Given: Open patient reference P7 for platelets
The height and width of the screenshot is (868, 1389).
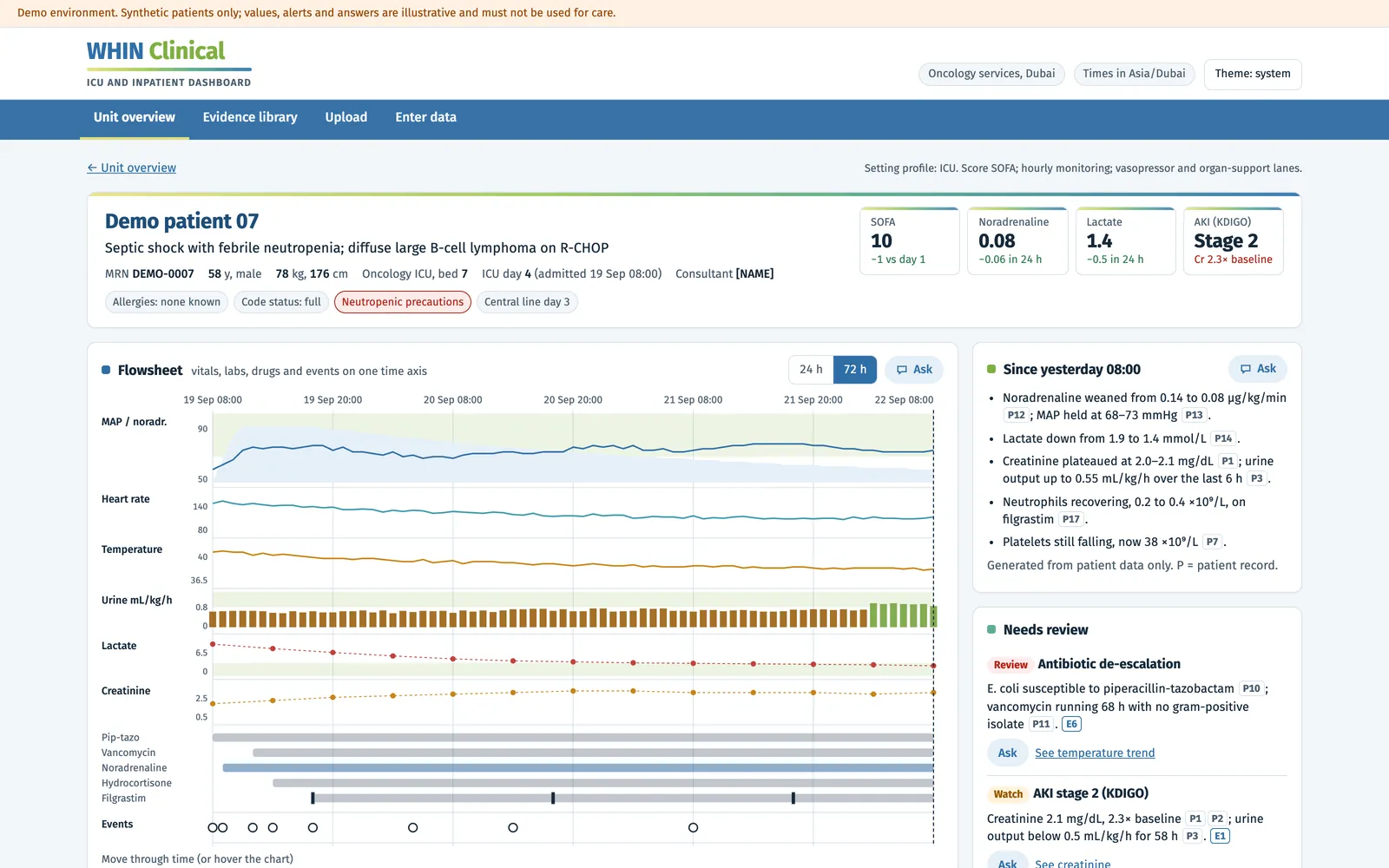Looking at the screenshot, I should click(1212, 542).
